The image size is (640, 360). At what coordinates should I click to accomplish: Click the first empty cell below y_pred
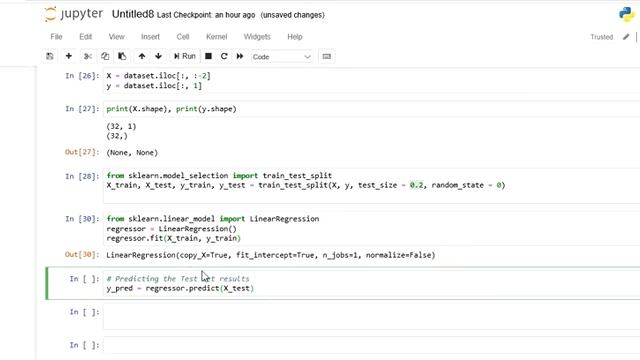pos(371,316)
